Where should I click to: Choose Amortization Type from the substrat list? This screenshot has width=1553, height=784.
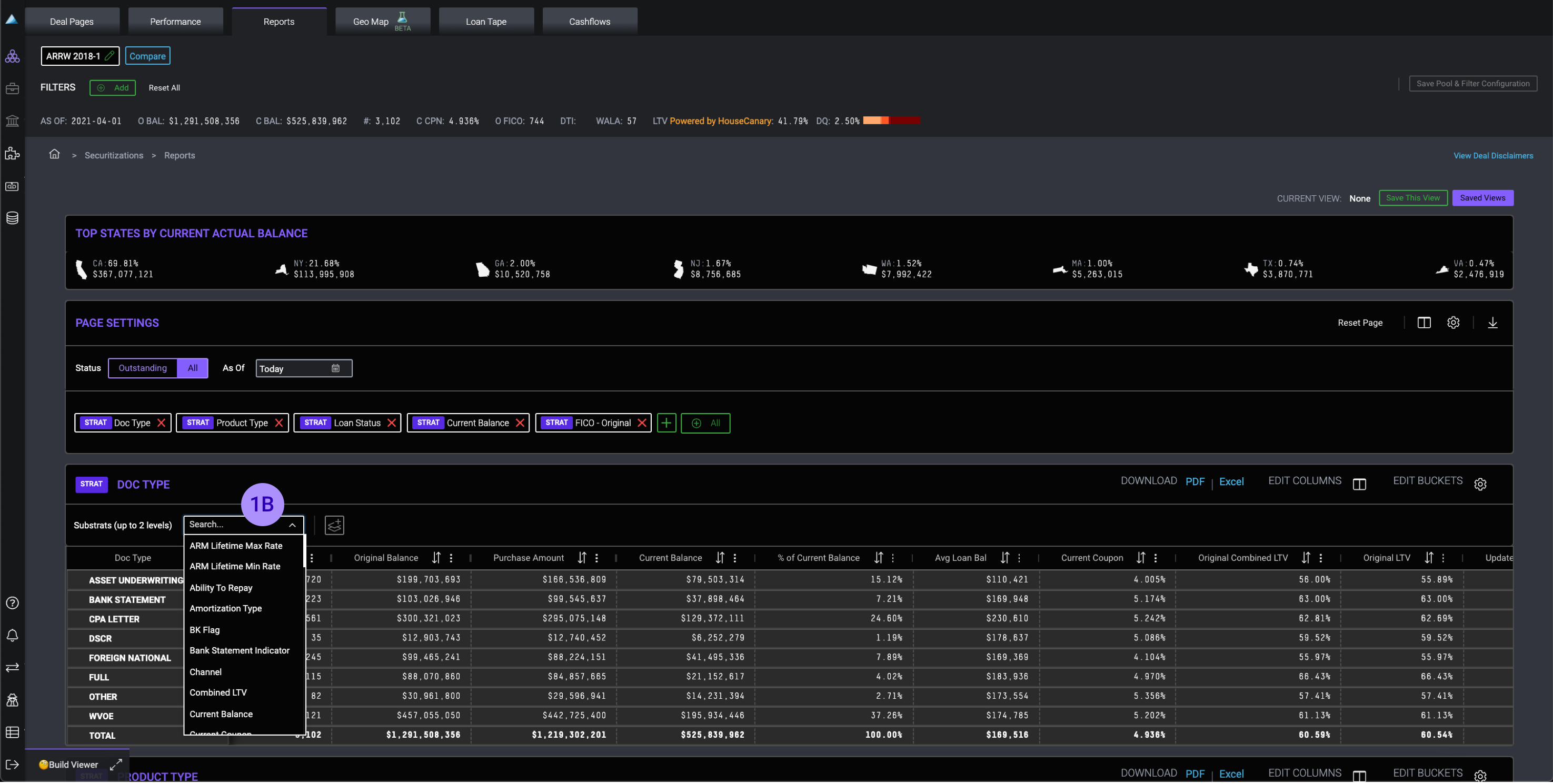coord(225,609)
